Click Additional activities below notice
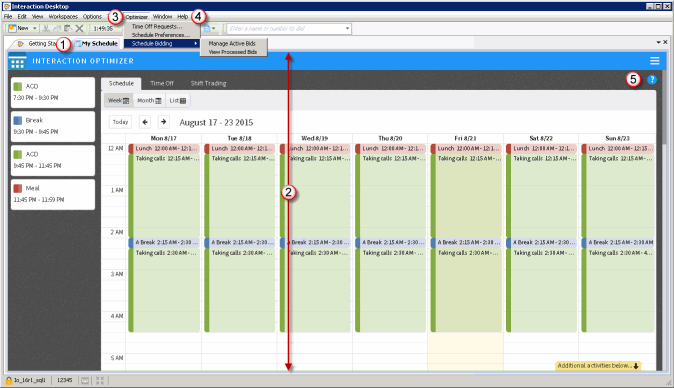The height and width of the screenshot is (388, 674). click(598, 366)
